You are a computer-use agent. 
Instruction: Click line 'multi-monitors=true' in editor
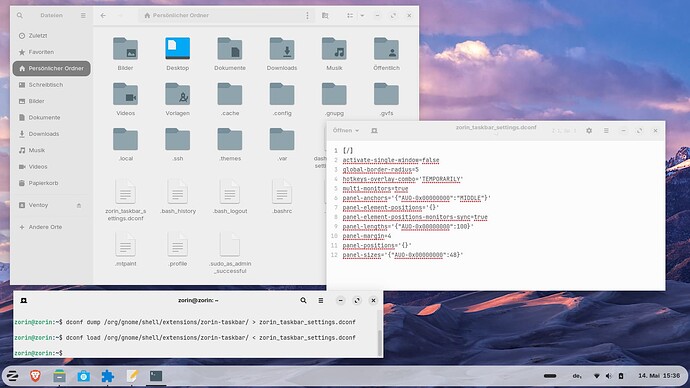point(375,189)
